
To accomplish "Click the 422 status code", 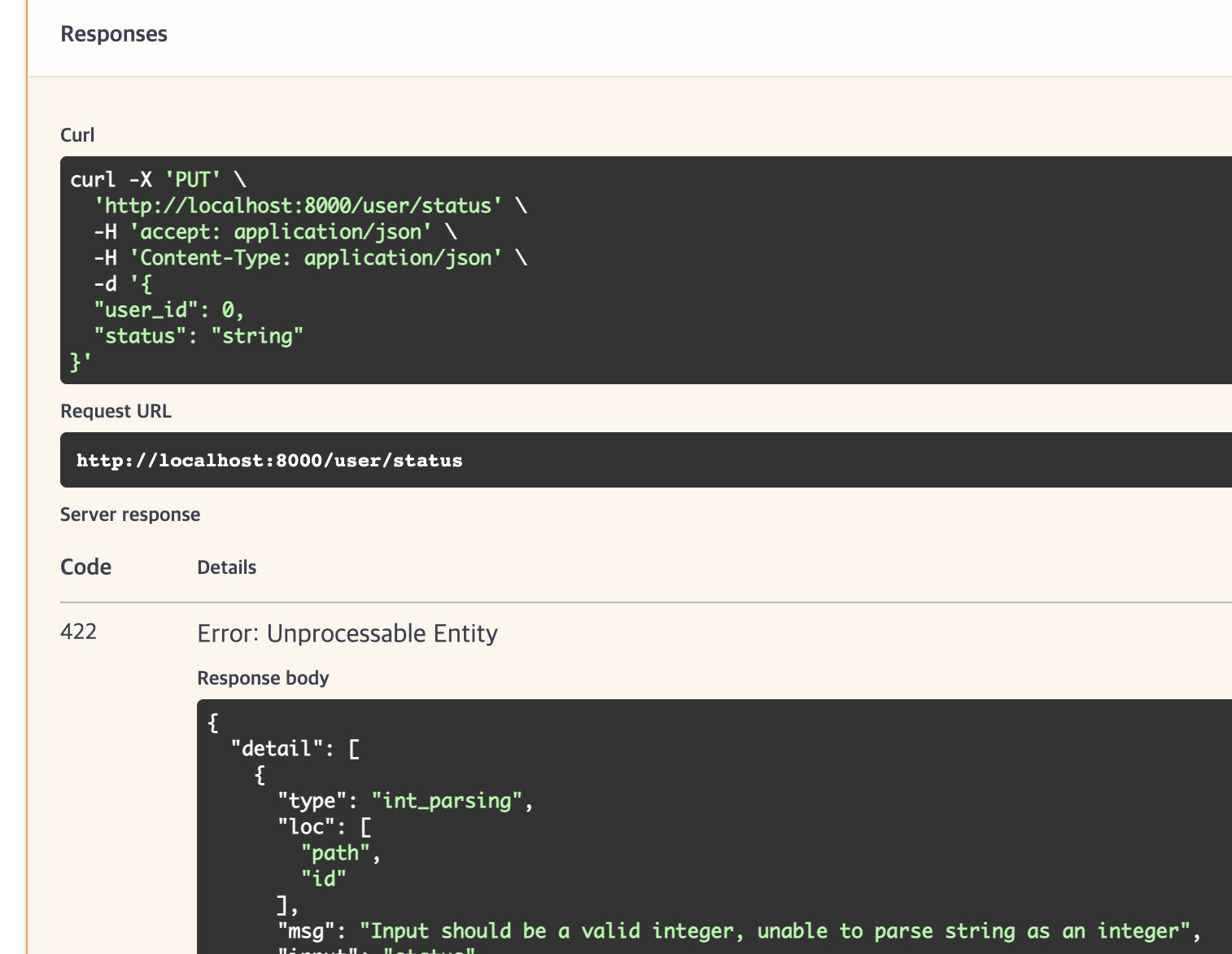I will 78,632.
